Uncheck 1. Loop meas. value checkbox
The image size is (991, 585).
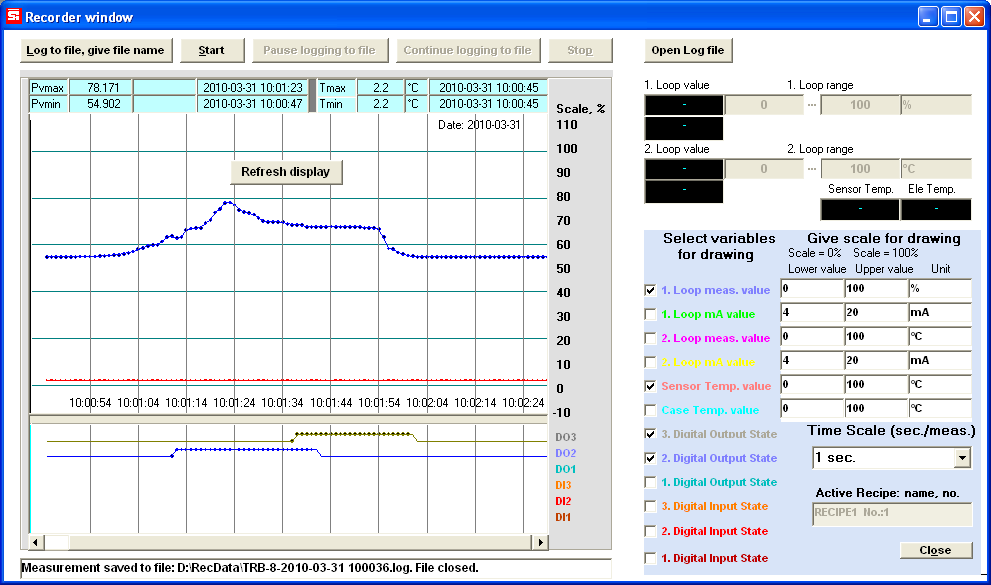point(650,290)
